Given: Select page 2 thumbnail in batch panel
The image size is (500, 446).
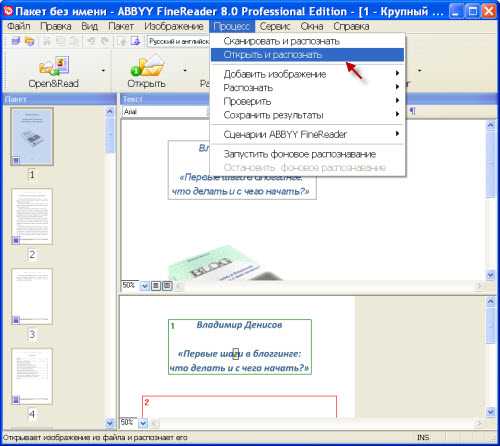Looking at the screenshot, I should (x=32, y=217).
